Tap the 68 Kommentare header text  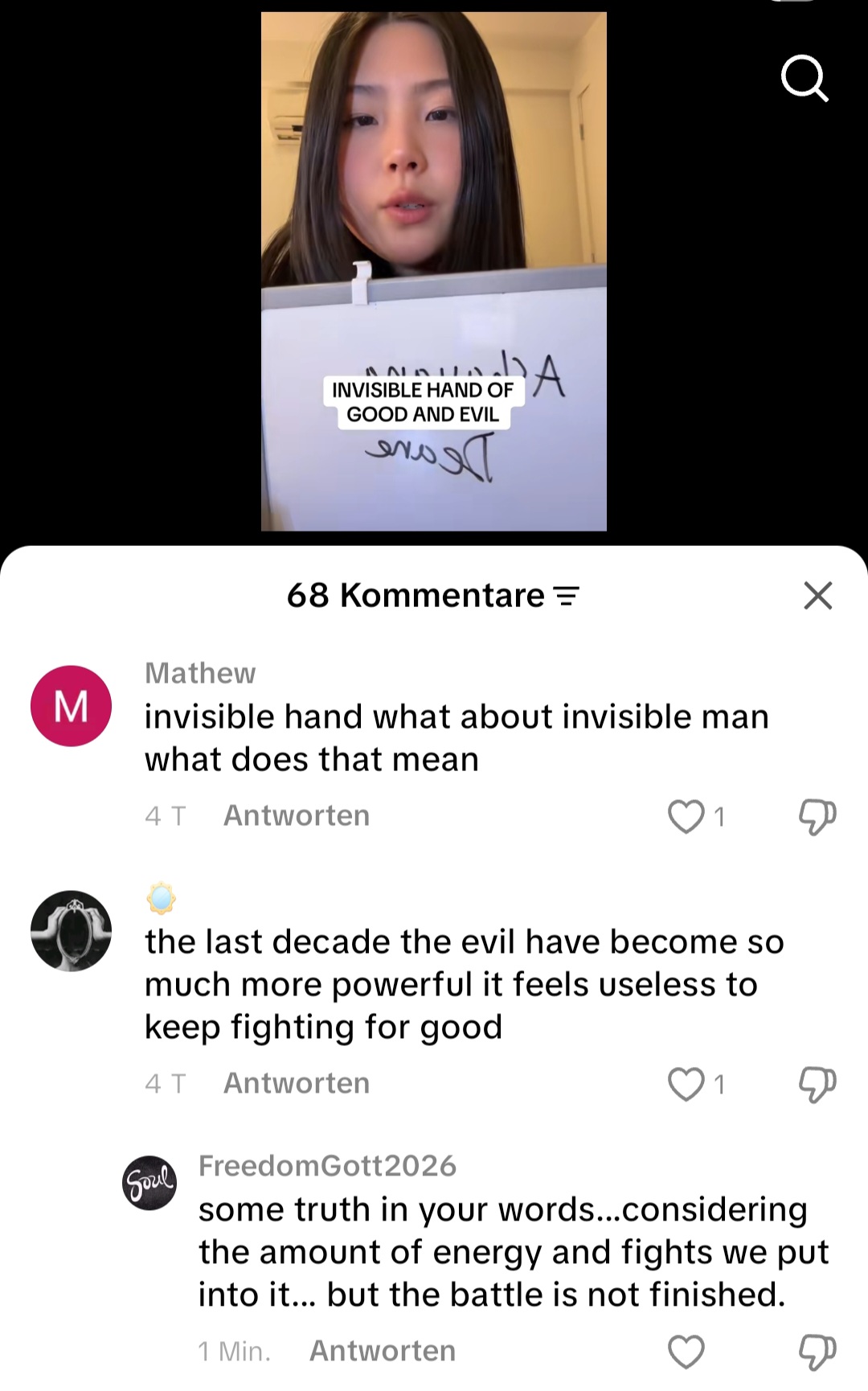[x=416, y=596]
